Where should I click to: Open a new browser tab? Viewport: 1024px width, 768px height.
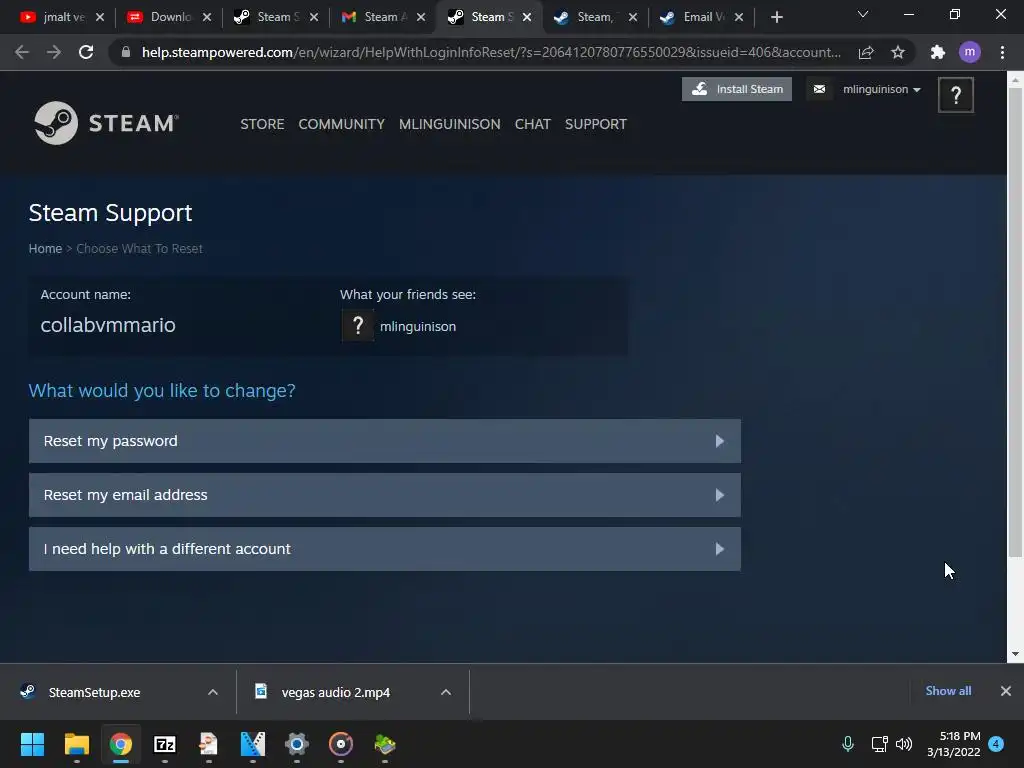click(776, 17)
